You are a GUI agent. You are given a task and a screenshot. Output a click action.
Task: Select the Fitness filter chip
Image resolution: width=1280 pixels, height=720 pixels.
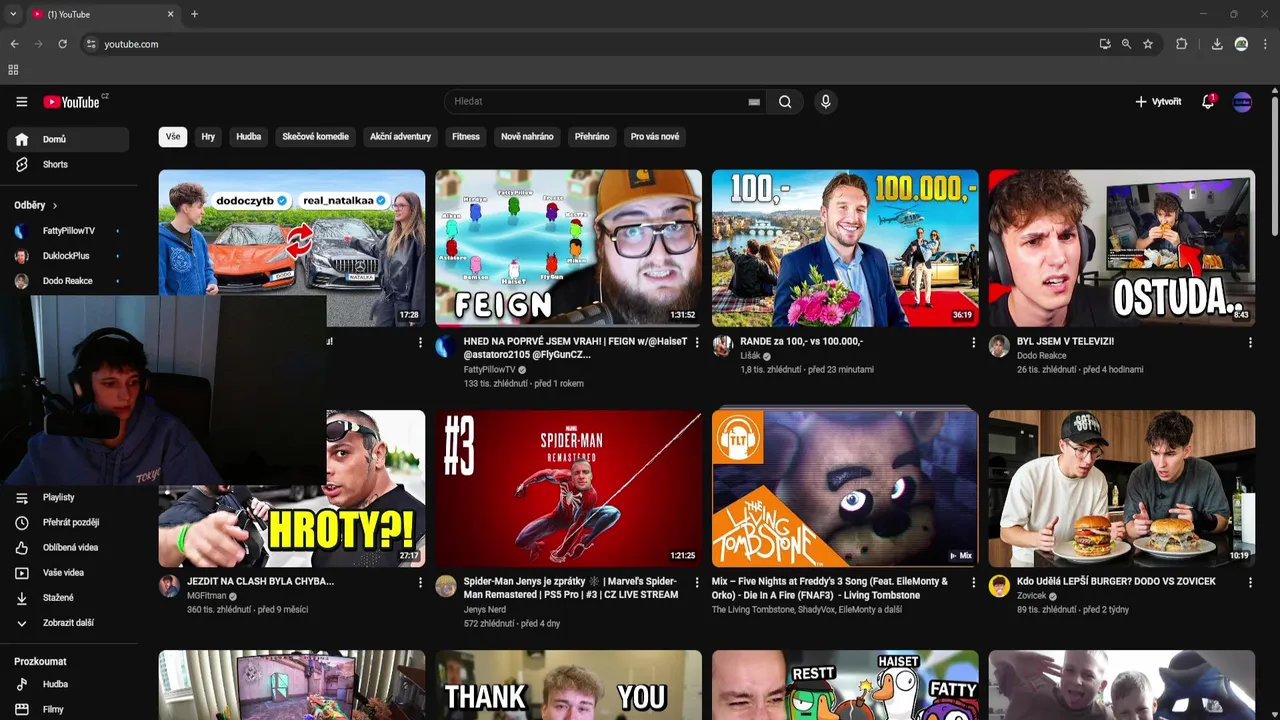click(x=466, y=137)
